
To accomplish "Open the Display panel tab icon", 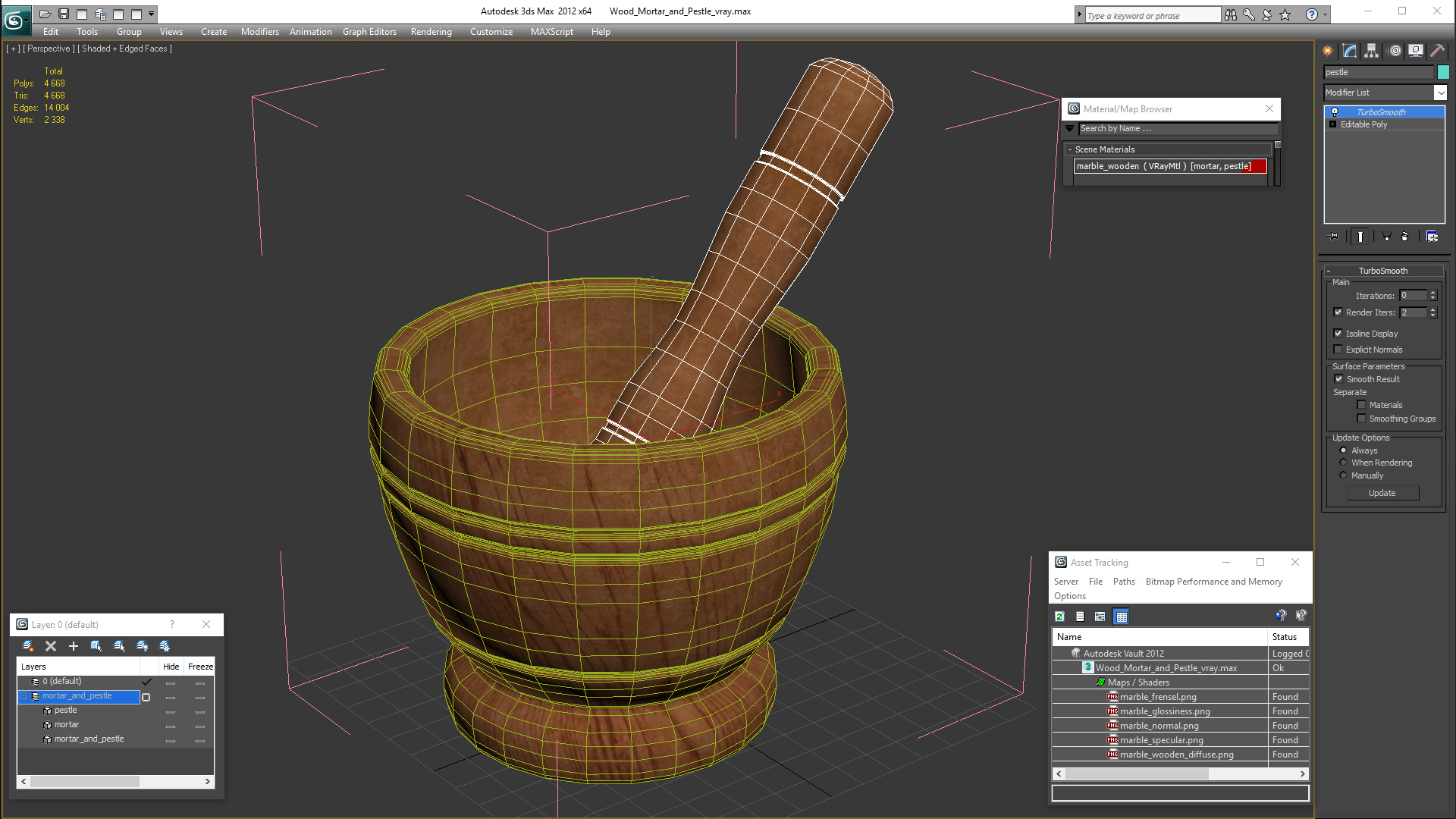I will click(1416, 51).
